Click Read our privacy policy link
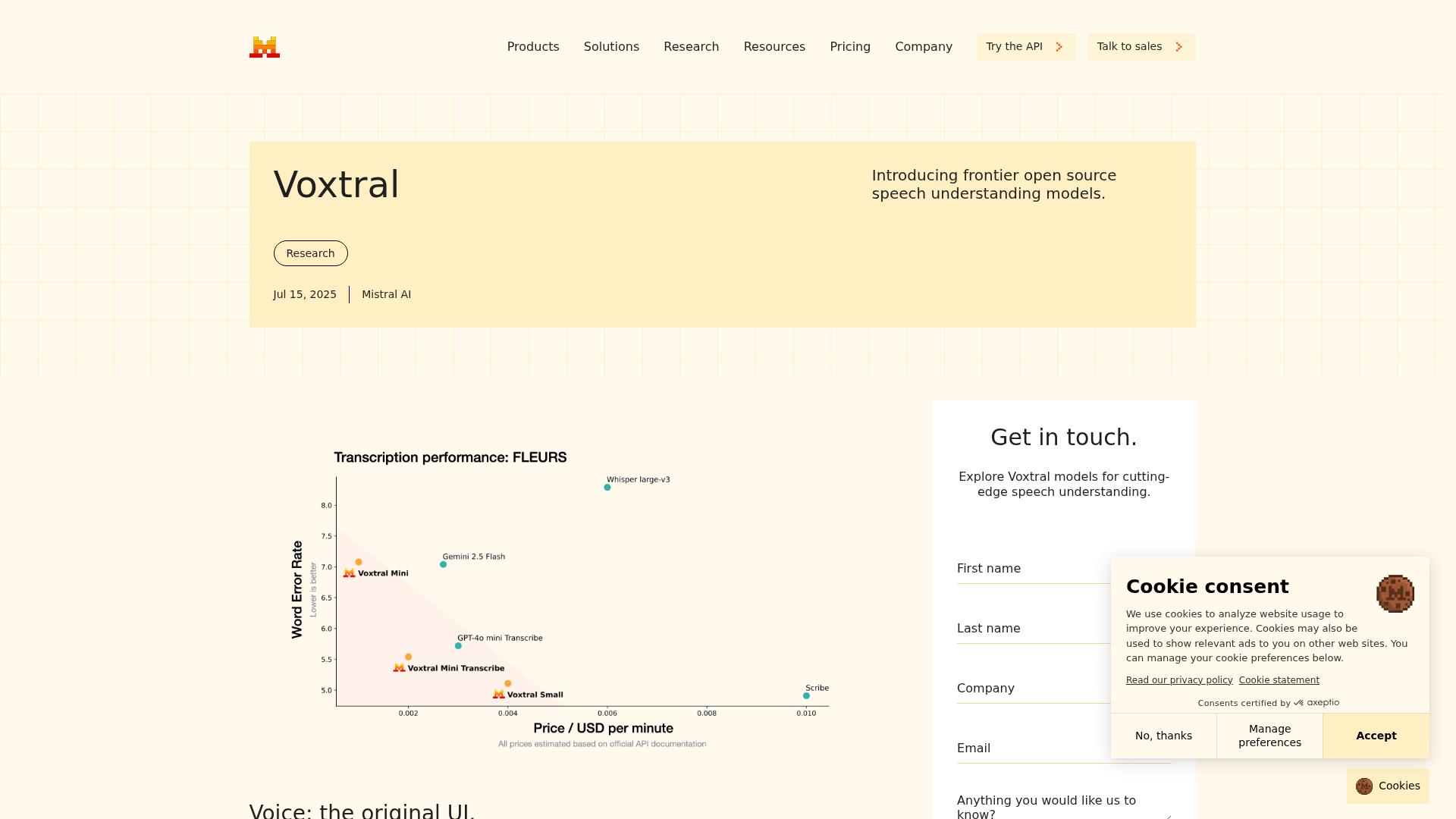The width and height of the screenshot is (1456, 819). (x=1179, y=680)
